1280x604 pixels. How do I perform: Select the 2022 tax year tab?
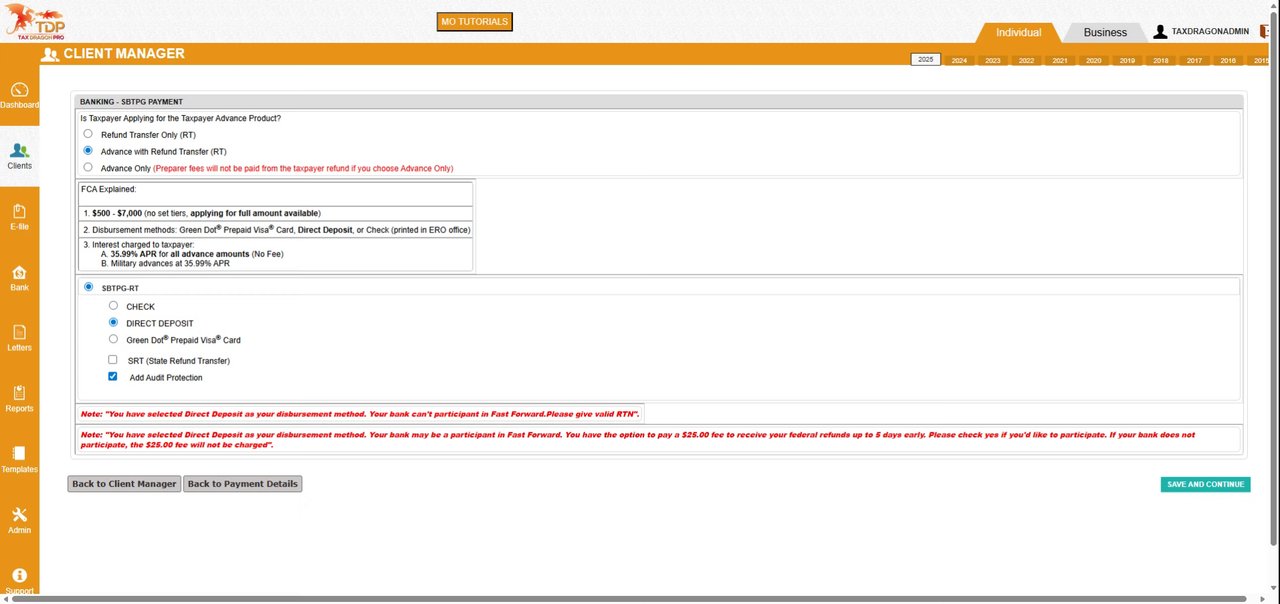coord(1026,60)
